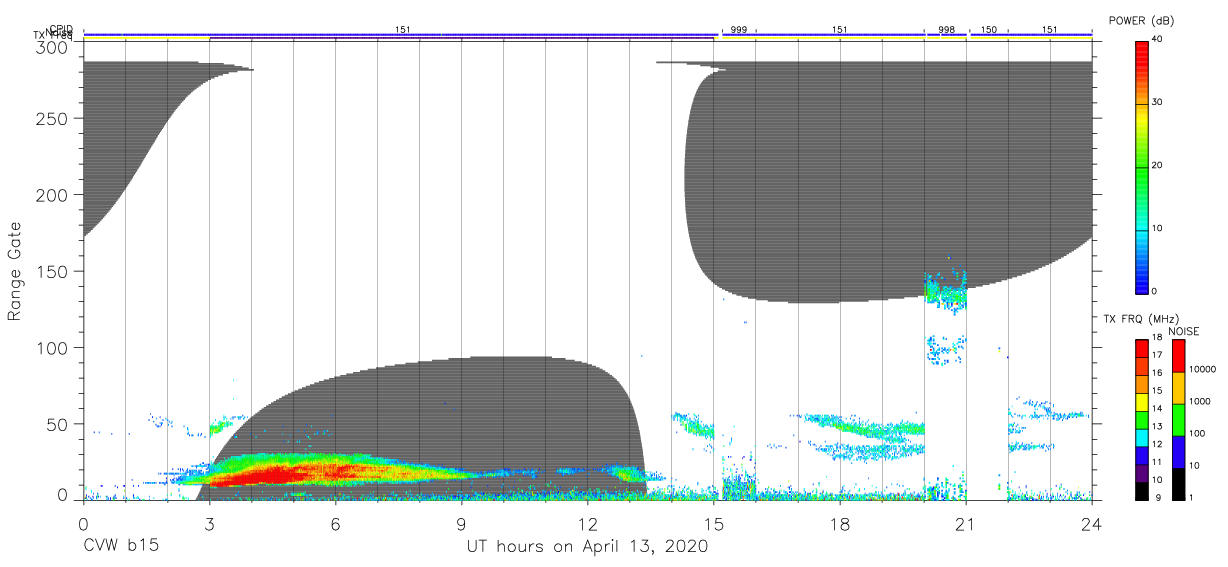Screen dimensions: 1228x567
Task: Click the "21" tick on the UT hours axis
Action: pyautogui.click(x=965, y=523)
